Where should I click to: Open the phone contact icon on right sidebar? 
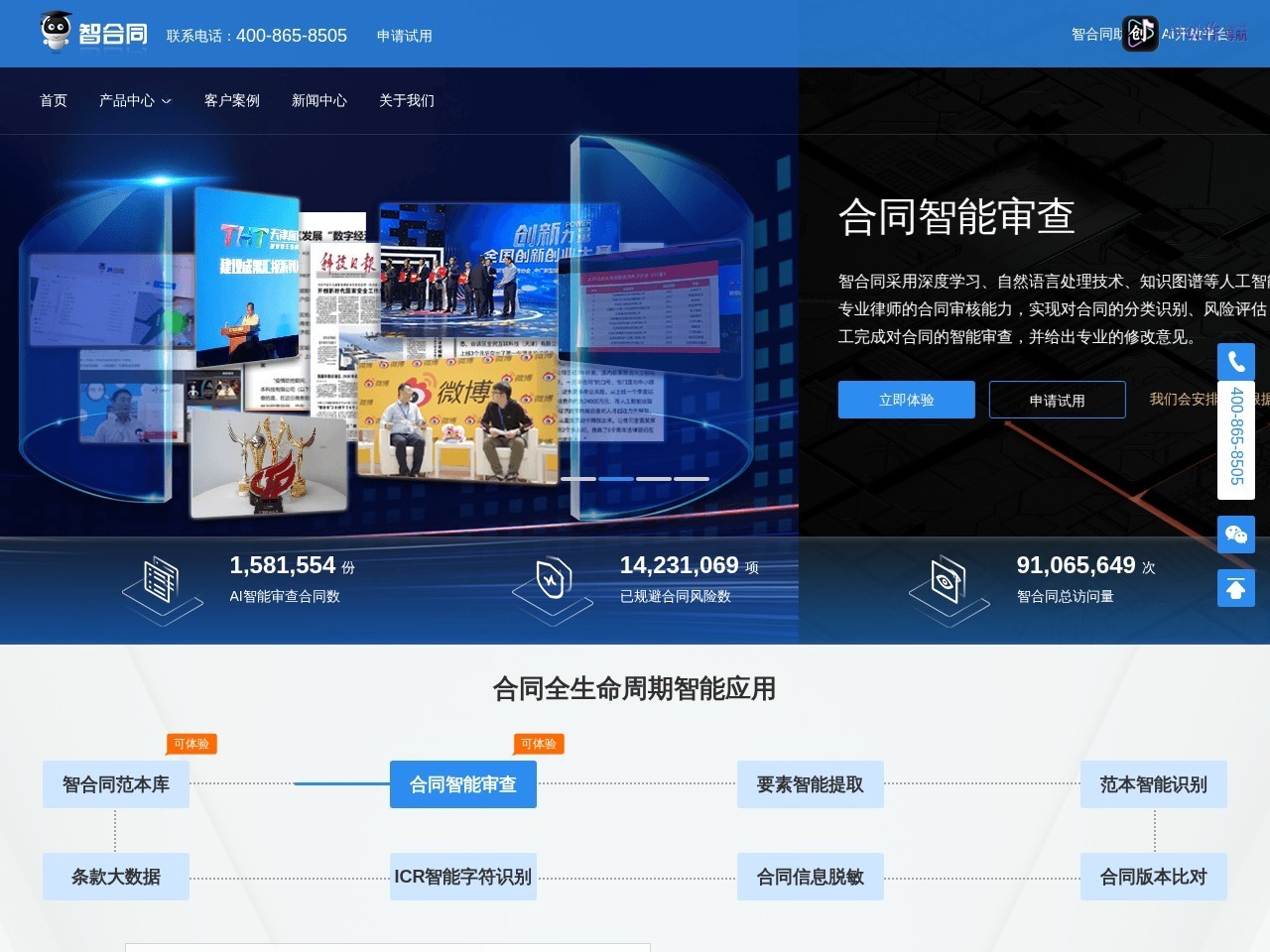coord(1236,362)
